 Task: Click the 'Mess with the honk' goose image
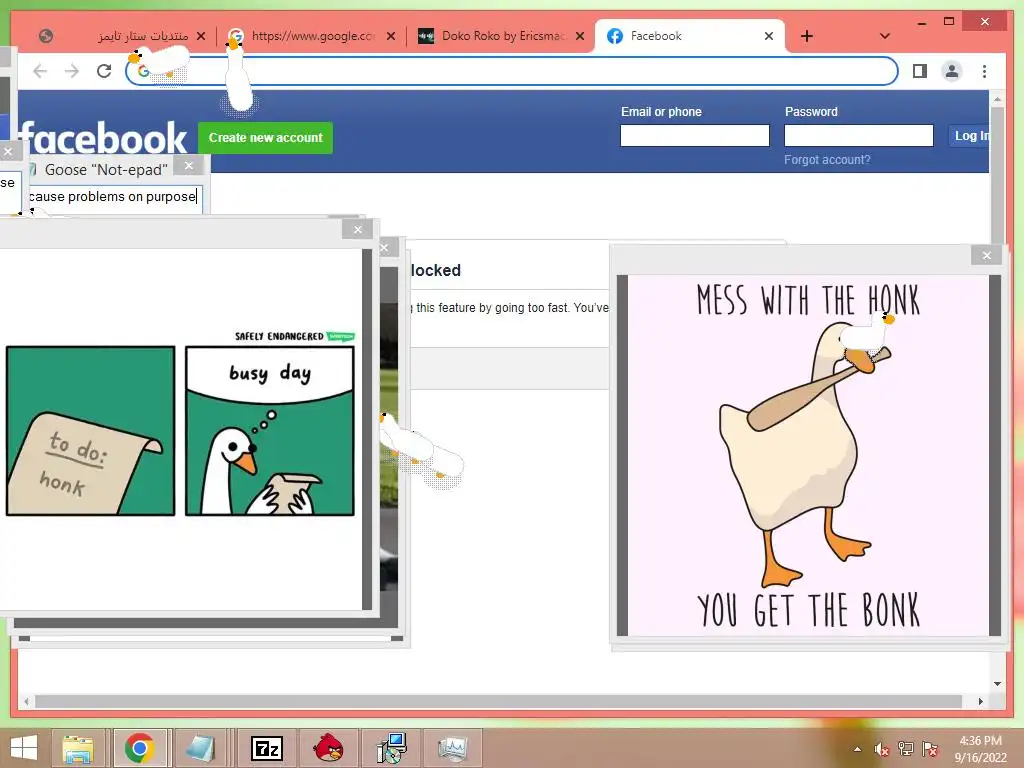tap(808, 455)
